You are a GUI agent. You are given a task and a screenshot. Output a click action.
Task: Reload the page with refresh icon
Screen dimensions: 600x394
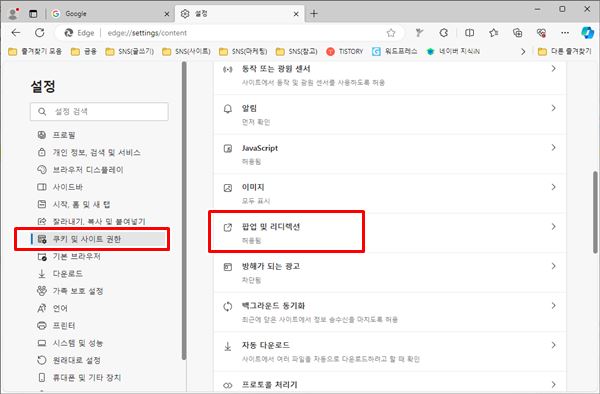click(40, 33)
